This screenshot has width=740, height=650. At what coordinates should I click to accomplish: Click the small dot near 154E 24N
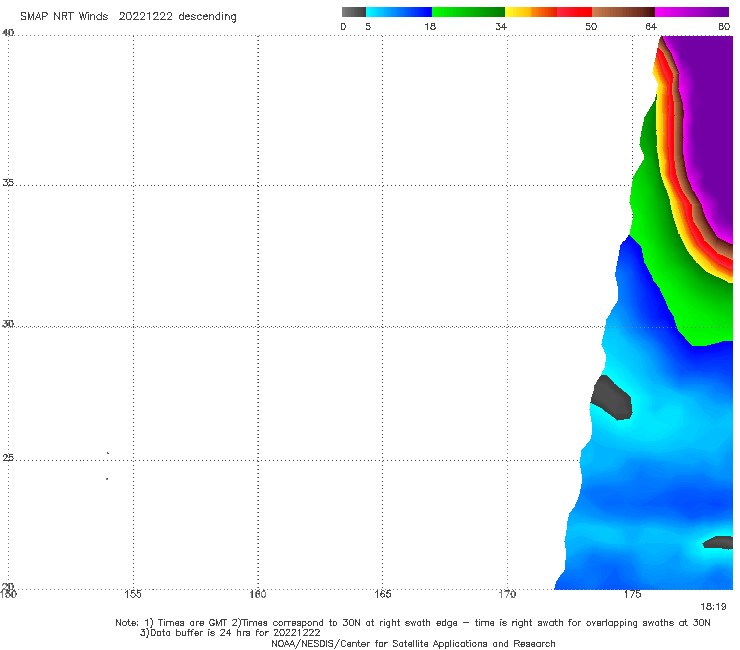pos(107,479)
